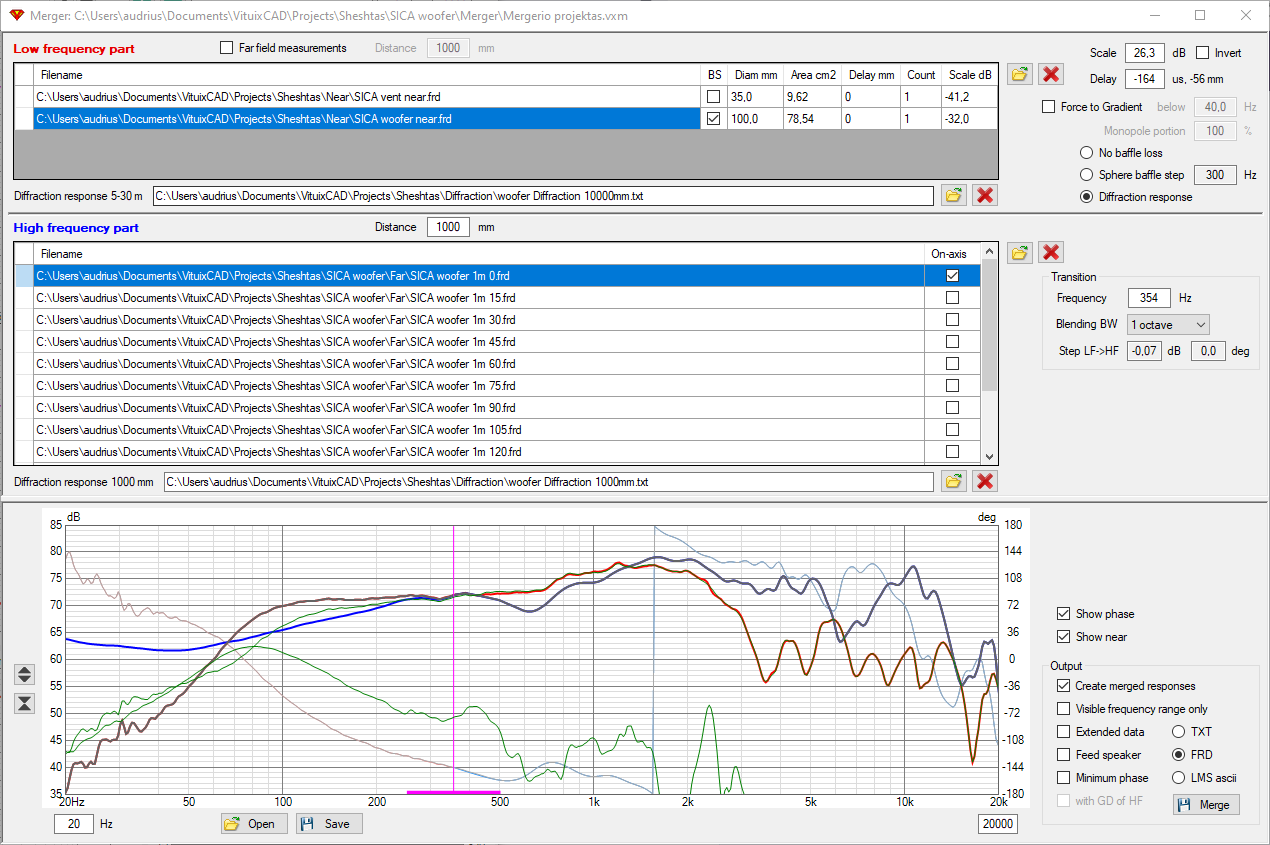
Task: Select Sphere baffle step radio button
Action: pos(1086,175)
